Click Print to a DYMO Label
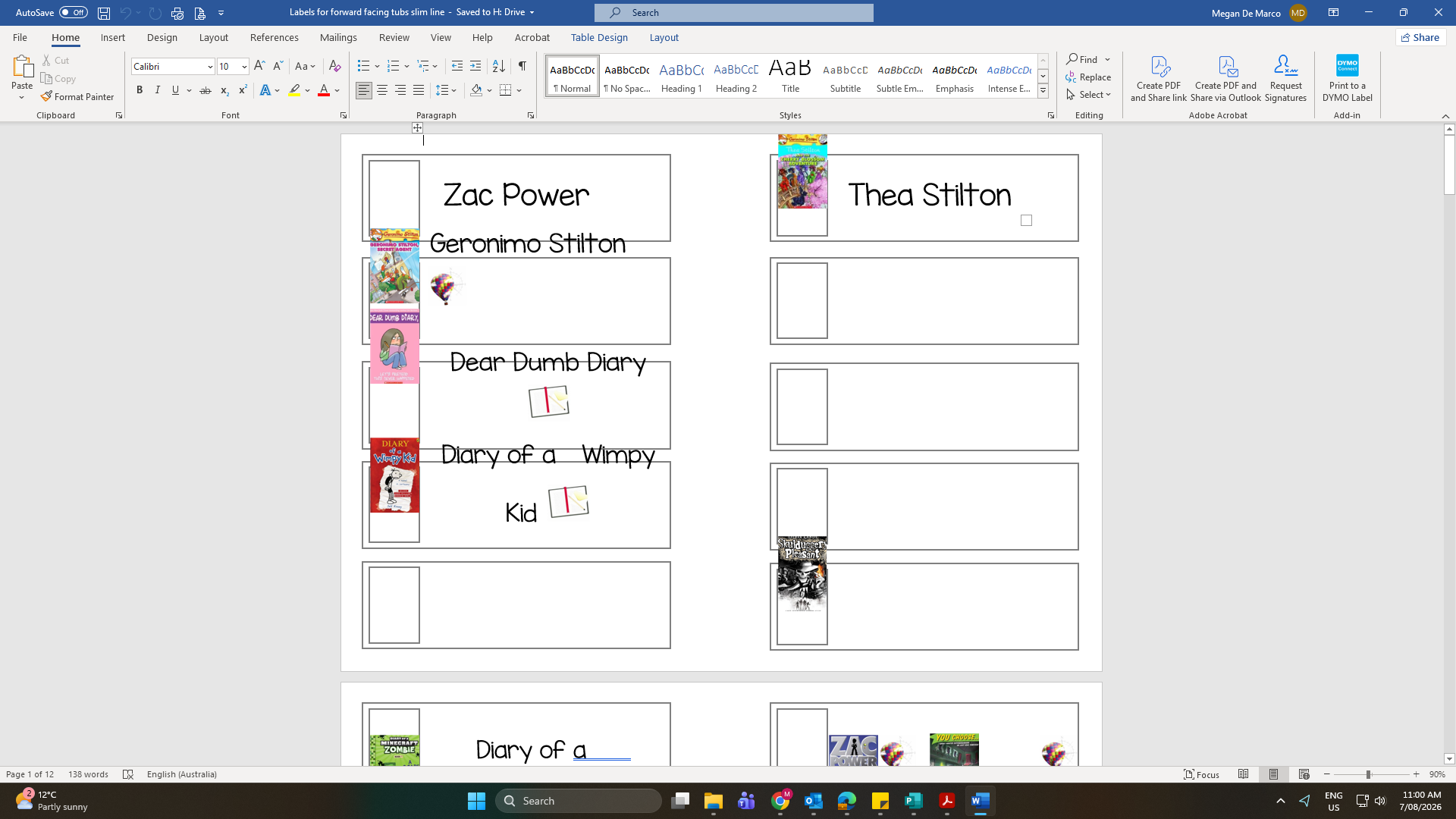 1348,78
